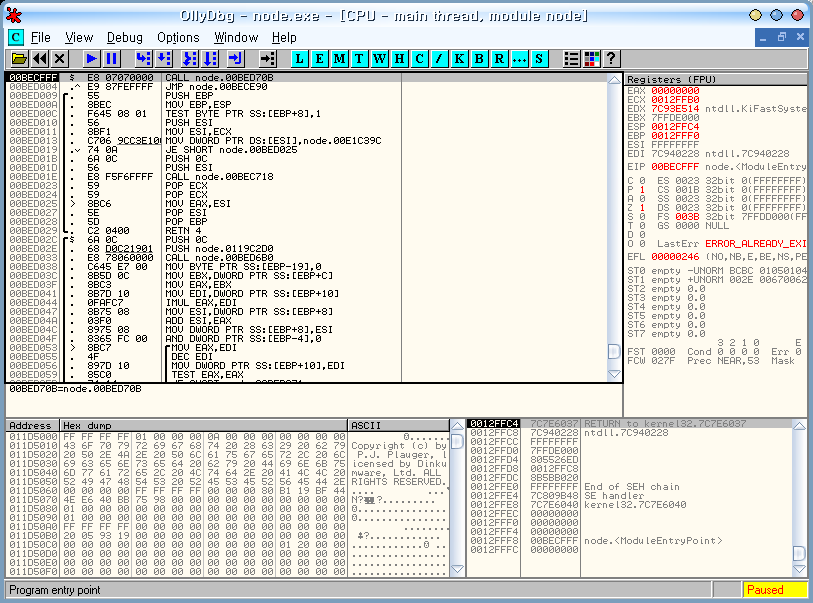
Task: Restore the inner CPU window
Action: click(782, 37)
